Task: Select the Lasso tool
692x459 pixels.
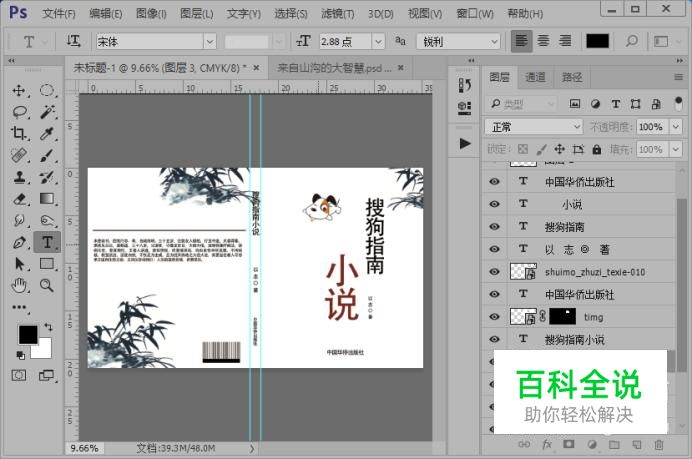Action: click(x=19, y=112)
